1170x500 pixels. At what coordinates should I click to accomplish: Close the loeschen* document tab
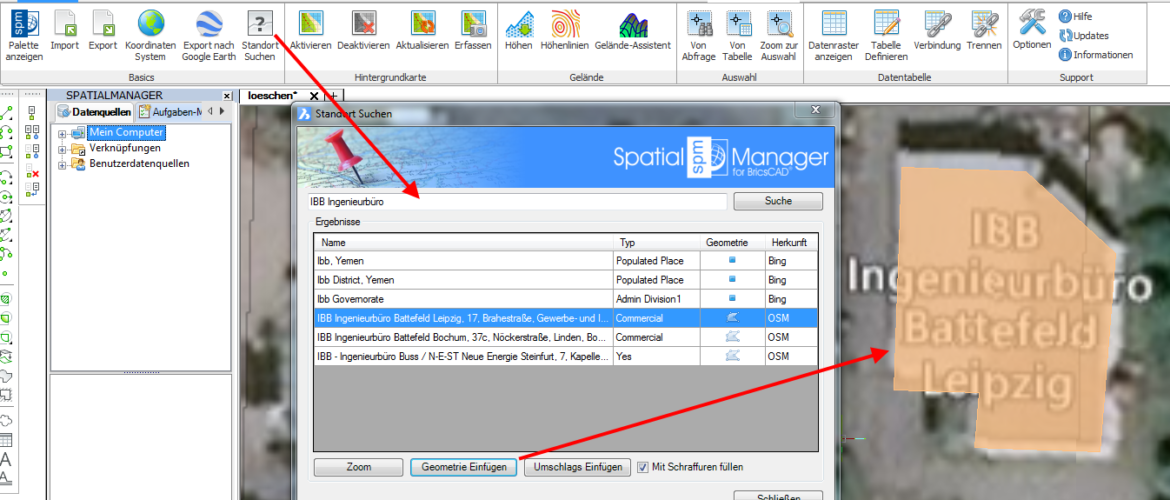[313, 96]
